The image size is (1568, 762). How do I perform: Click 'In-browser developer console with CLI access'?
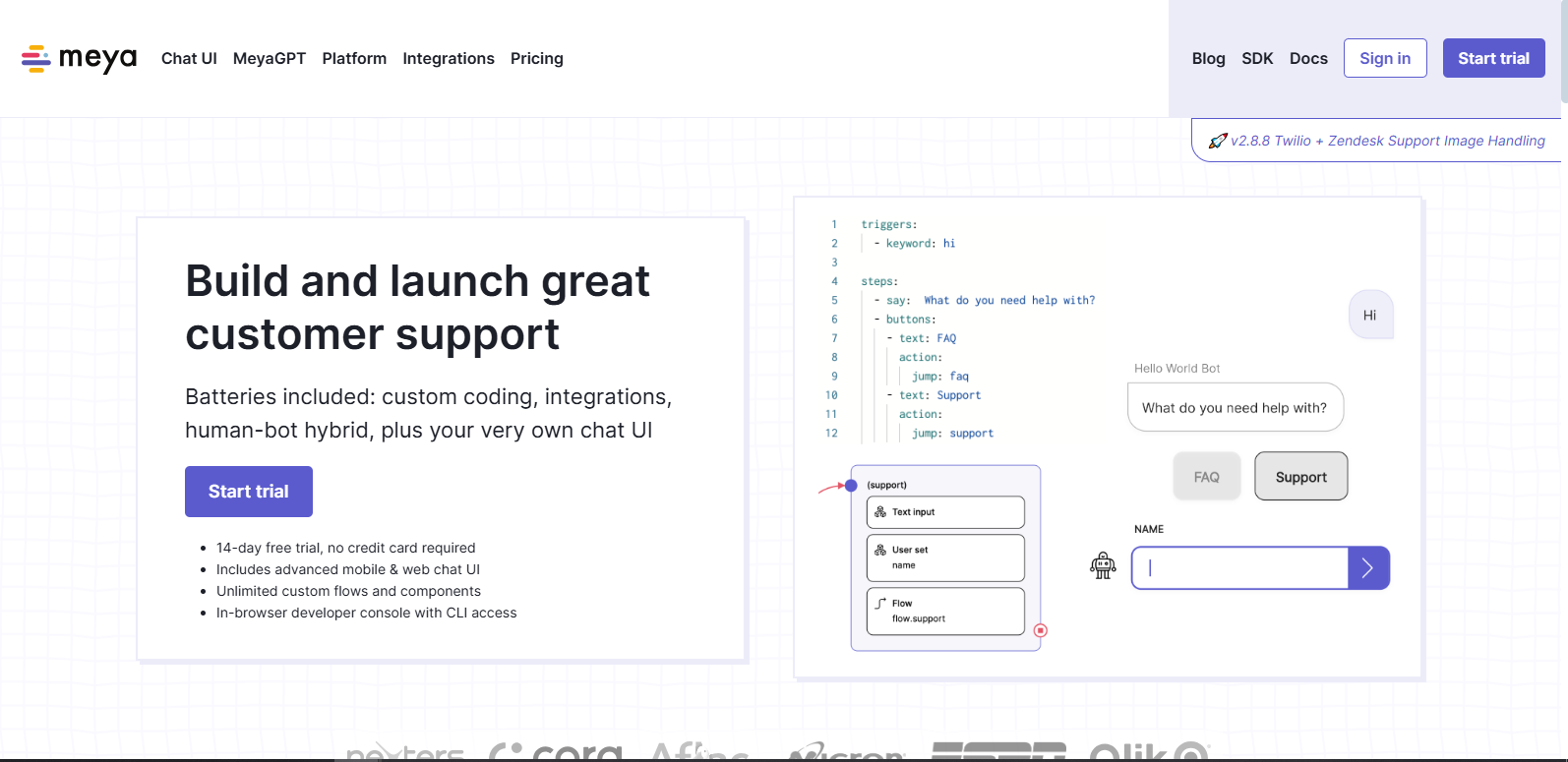[366, 613]
